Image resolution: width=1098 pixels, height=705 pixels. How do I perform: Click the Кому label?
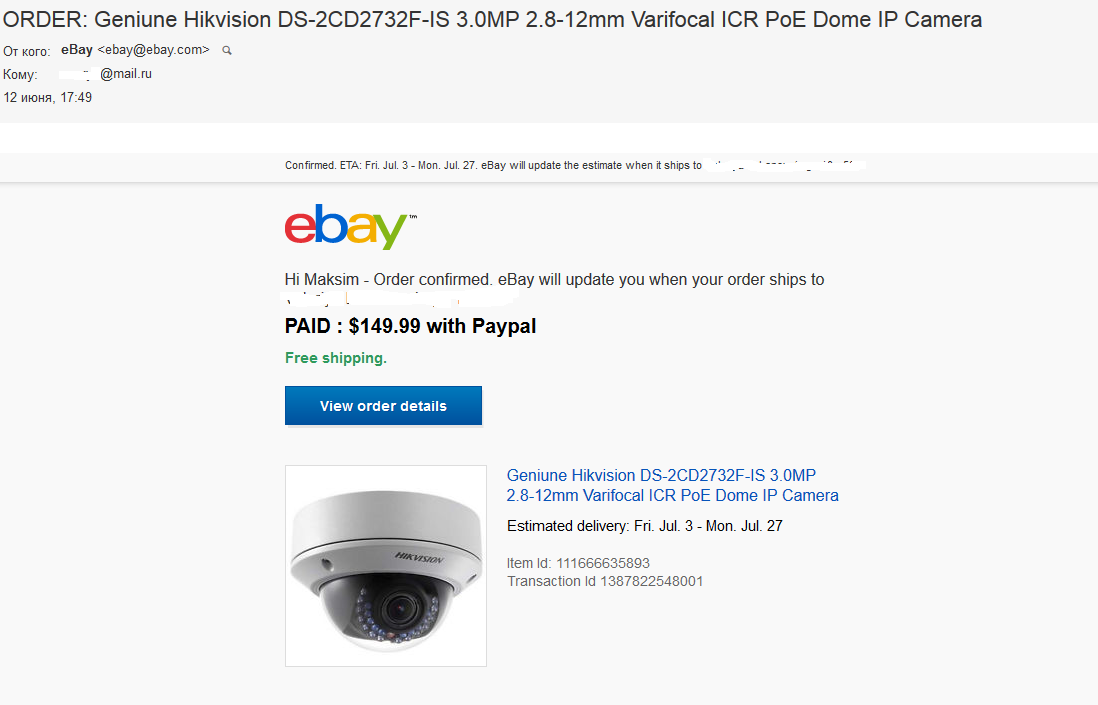pos(20,75)
